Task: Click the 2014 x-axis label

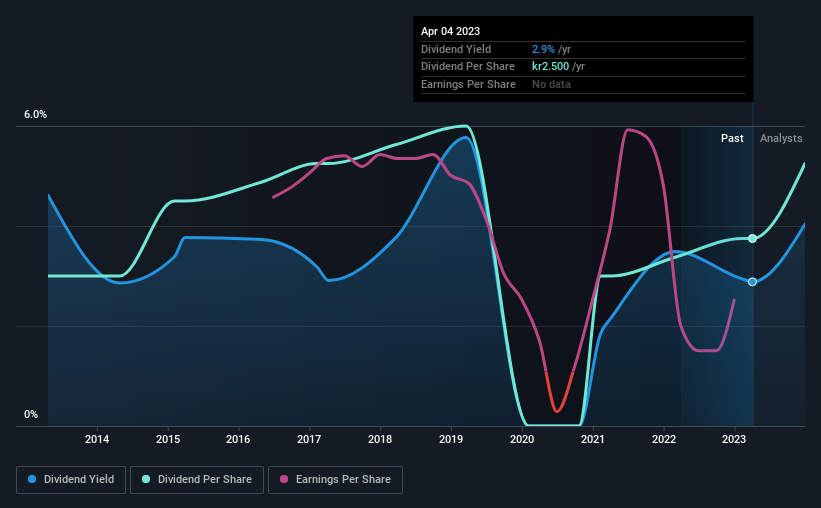Action: point(97,439)
